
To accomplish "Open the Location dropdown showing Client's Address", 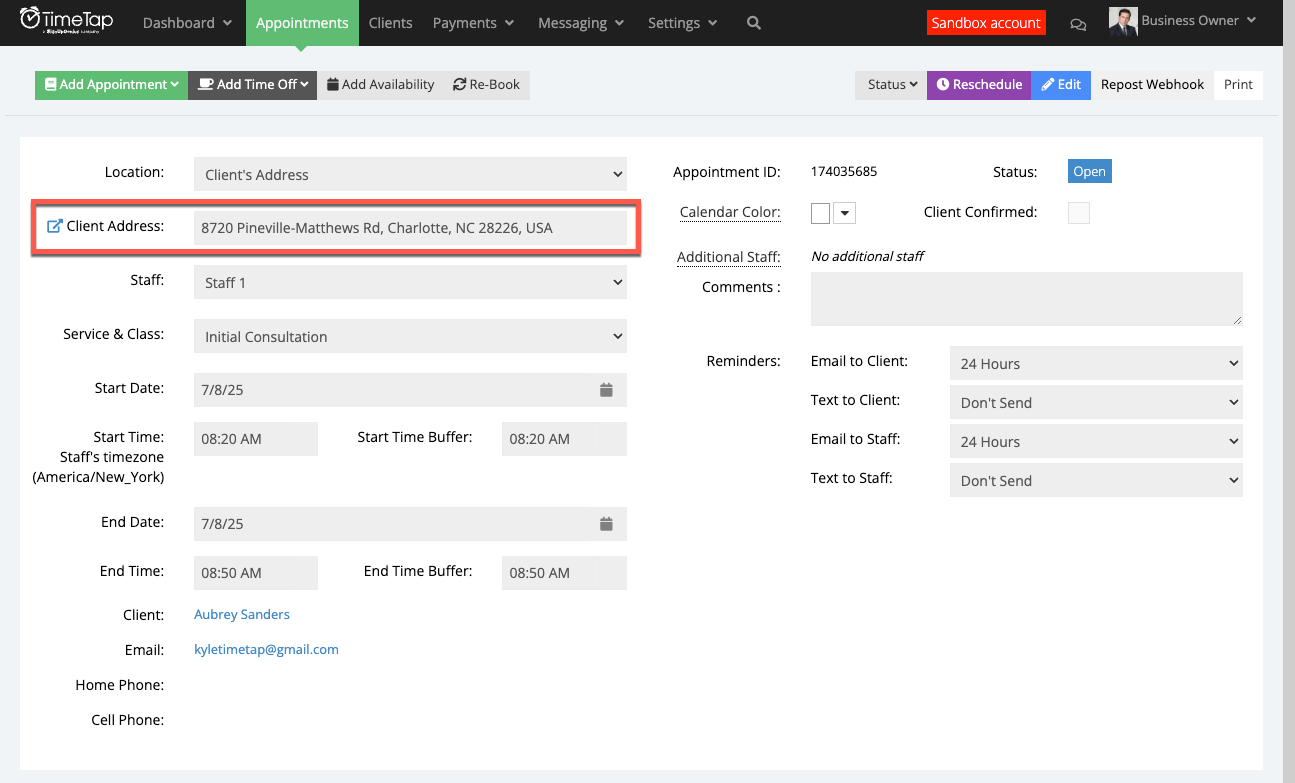I will pos(410,174).
